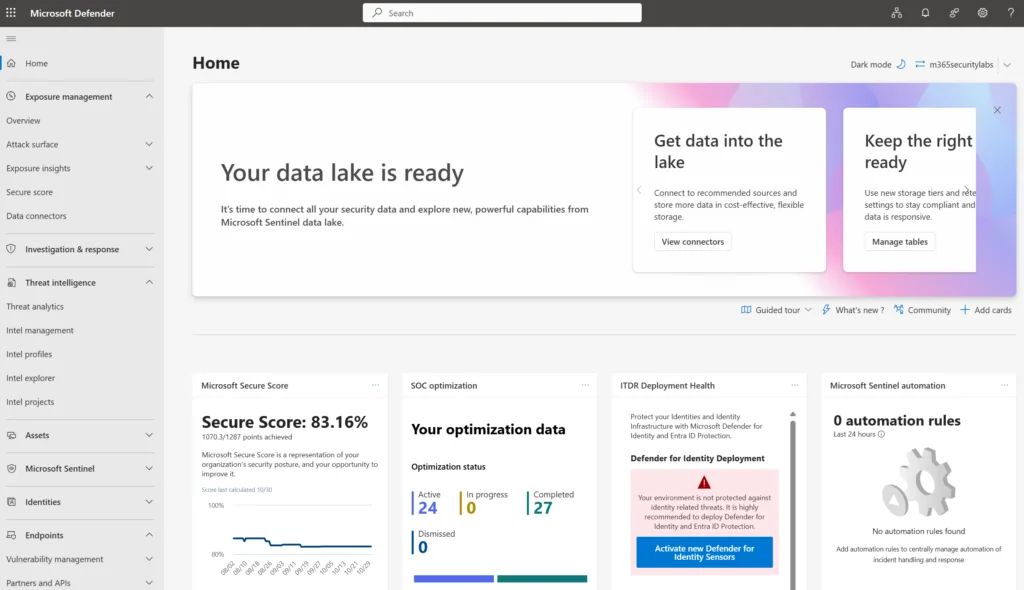Click the teal Completed optimization bar segment
The height and width of the screenshot is (590, 1024).
tap(542, 579)
